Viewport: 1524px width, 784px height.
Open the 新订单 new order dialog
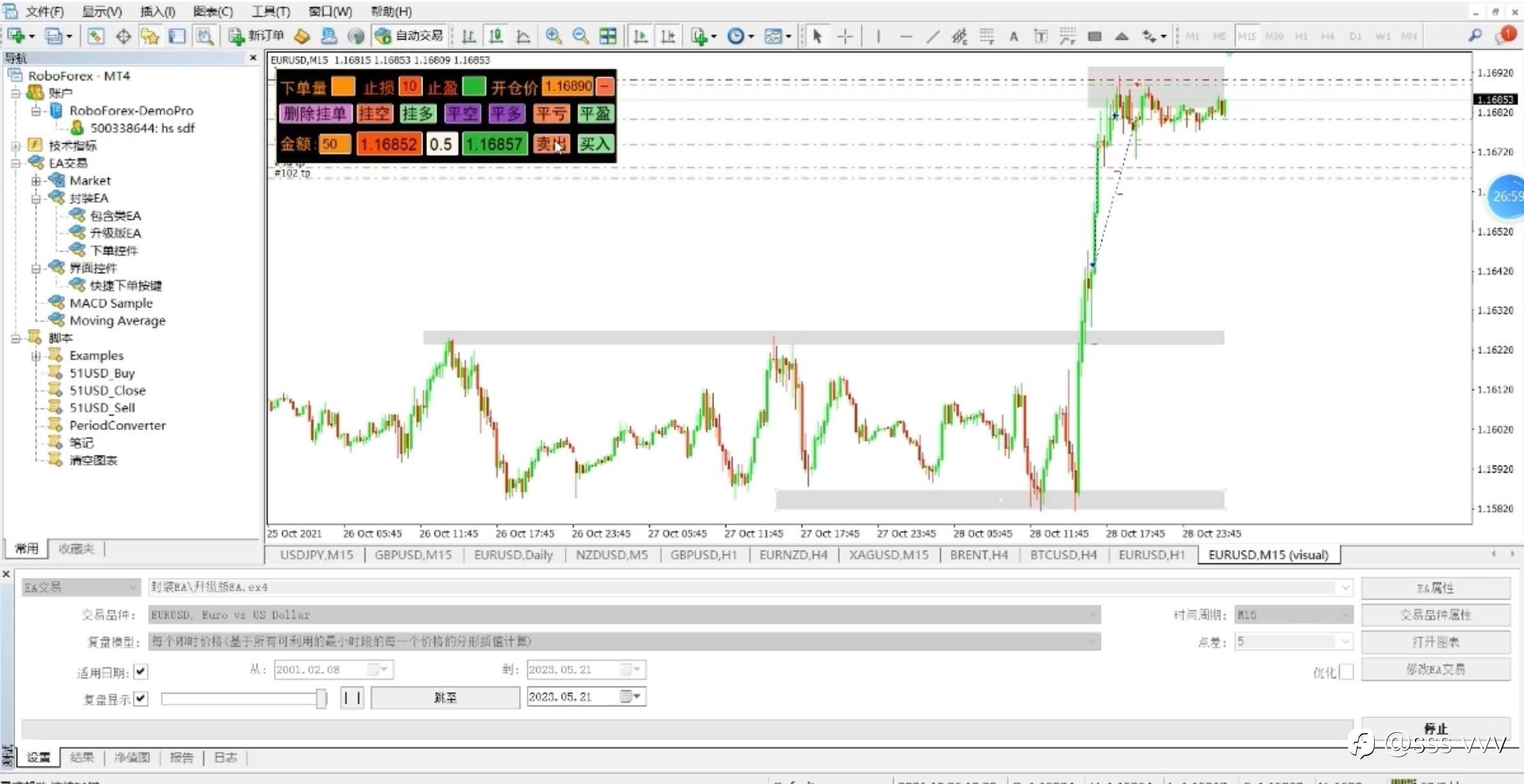pyautogui.click(x=257, y=36)
